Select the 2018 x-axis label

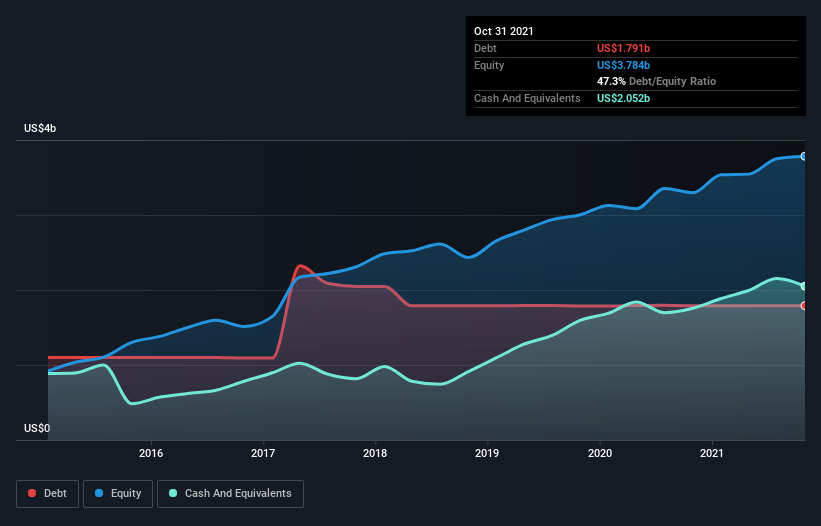[375, 453]
